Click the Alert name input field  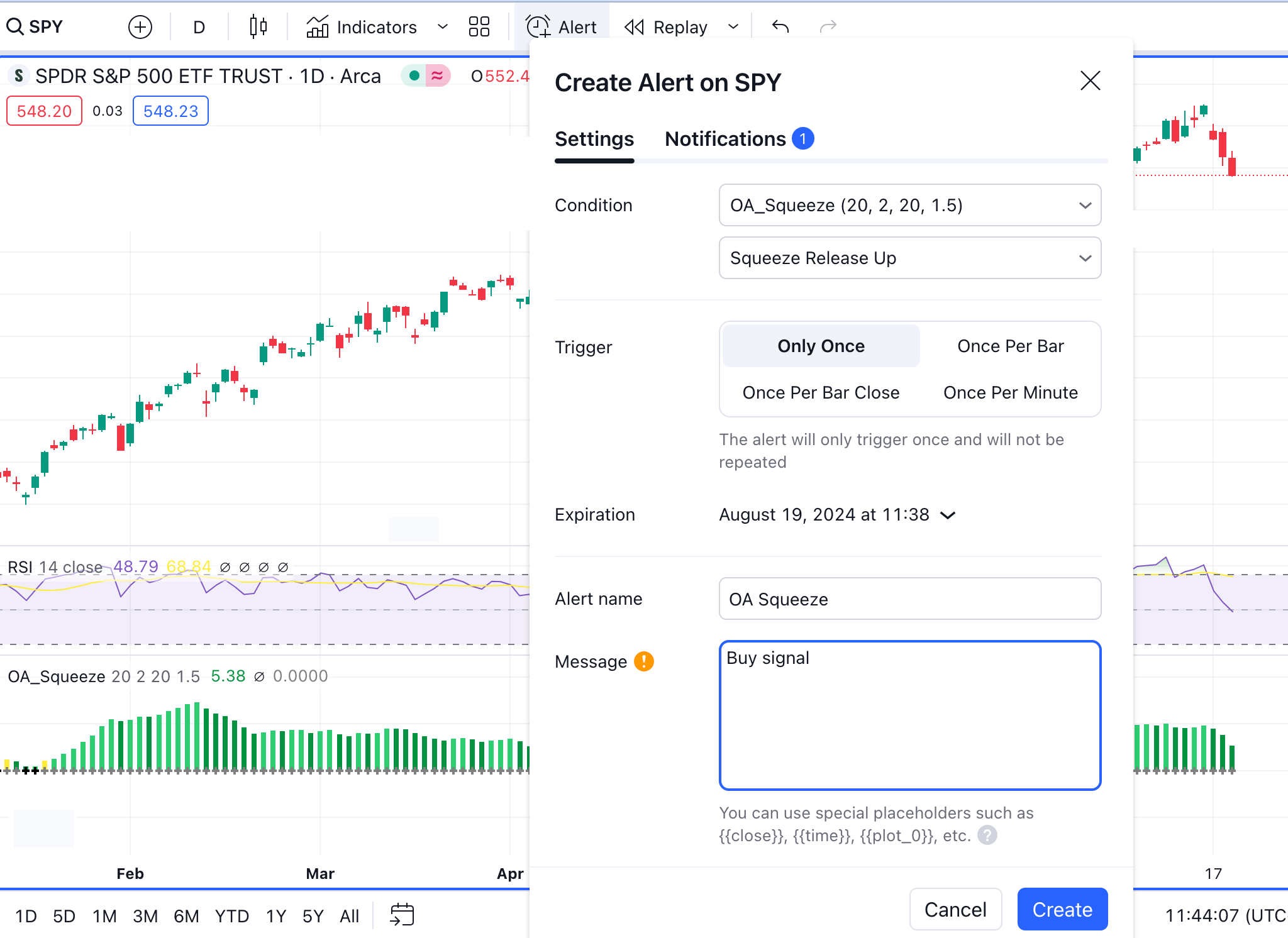(910, 599)
